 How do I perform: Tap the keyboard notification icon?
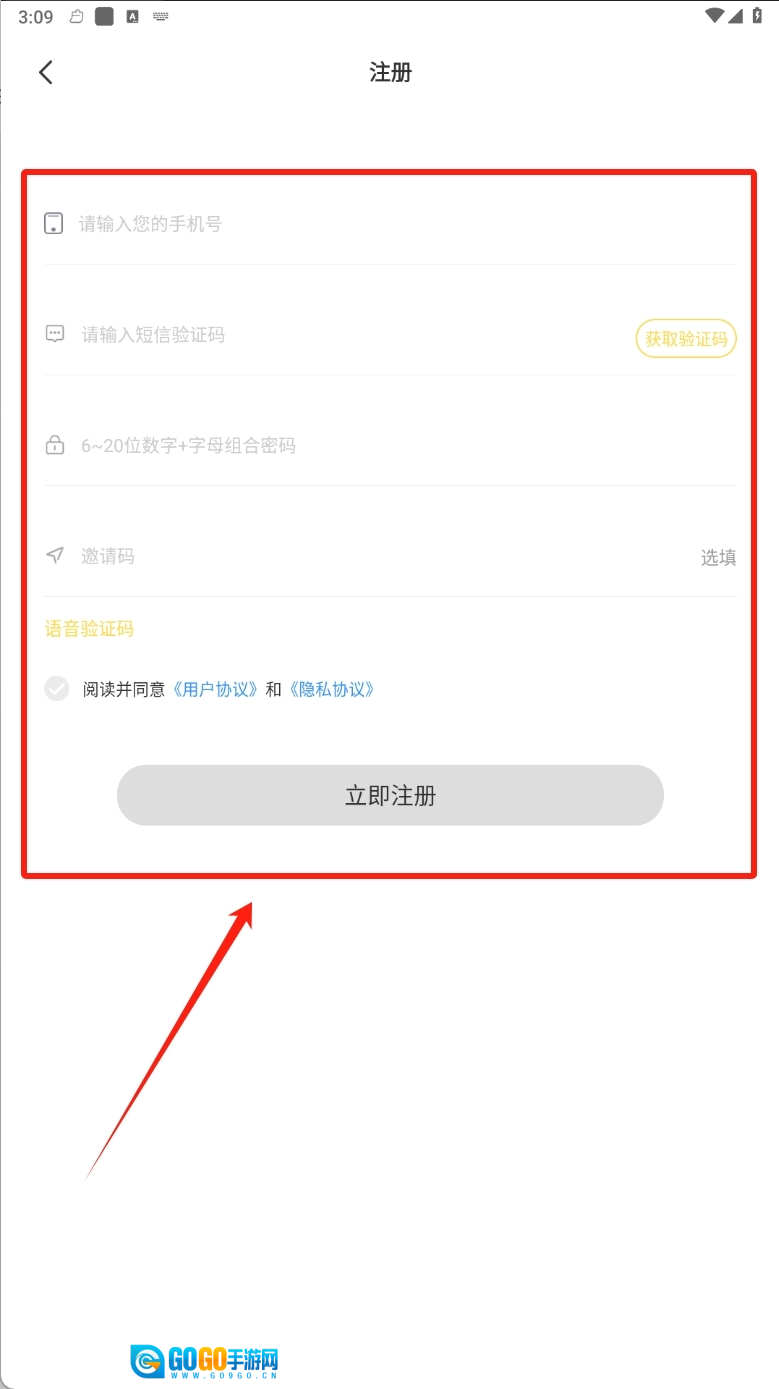160,17
